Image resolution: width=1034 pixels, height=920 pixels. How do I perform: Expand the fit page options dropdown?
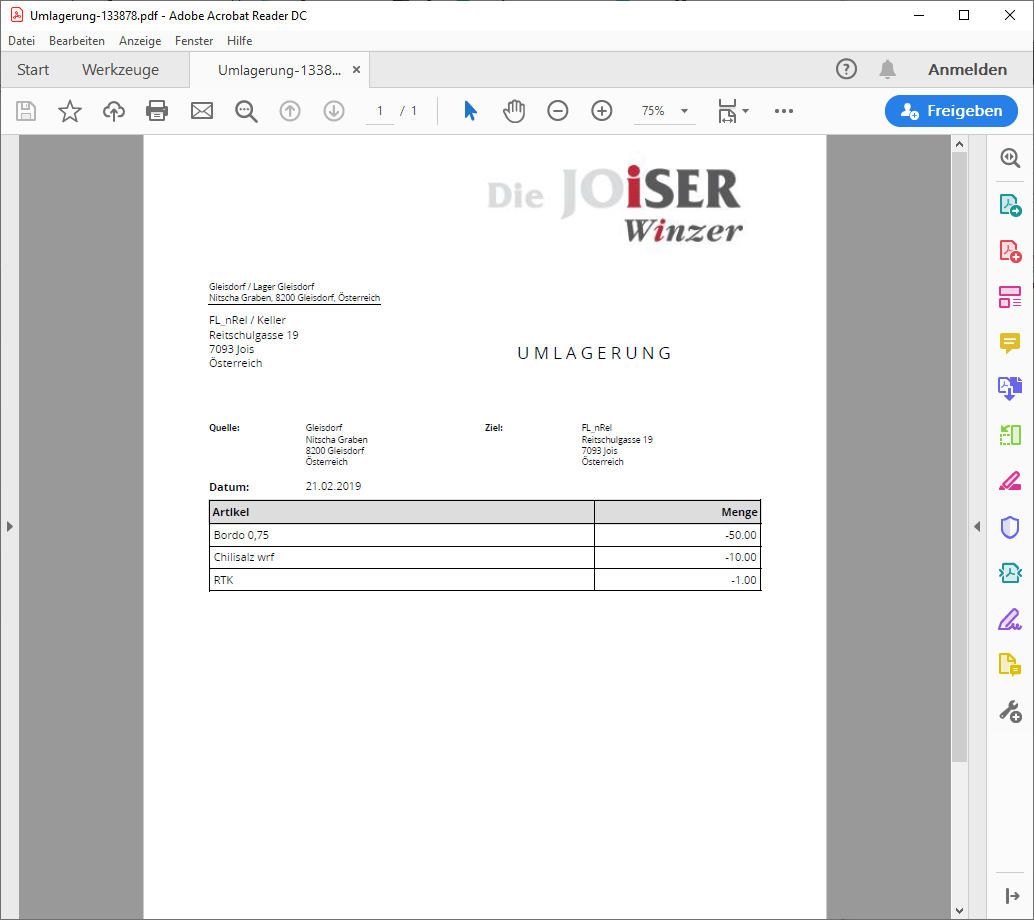click(745, 111)
